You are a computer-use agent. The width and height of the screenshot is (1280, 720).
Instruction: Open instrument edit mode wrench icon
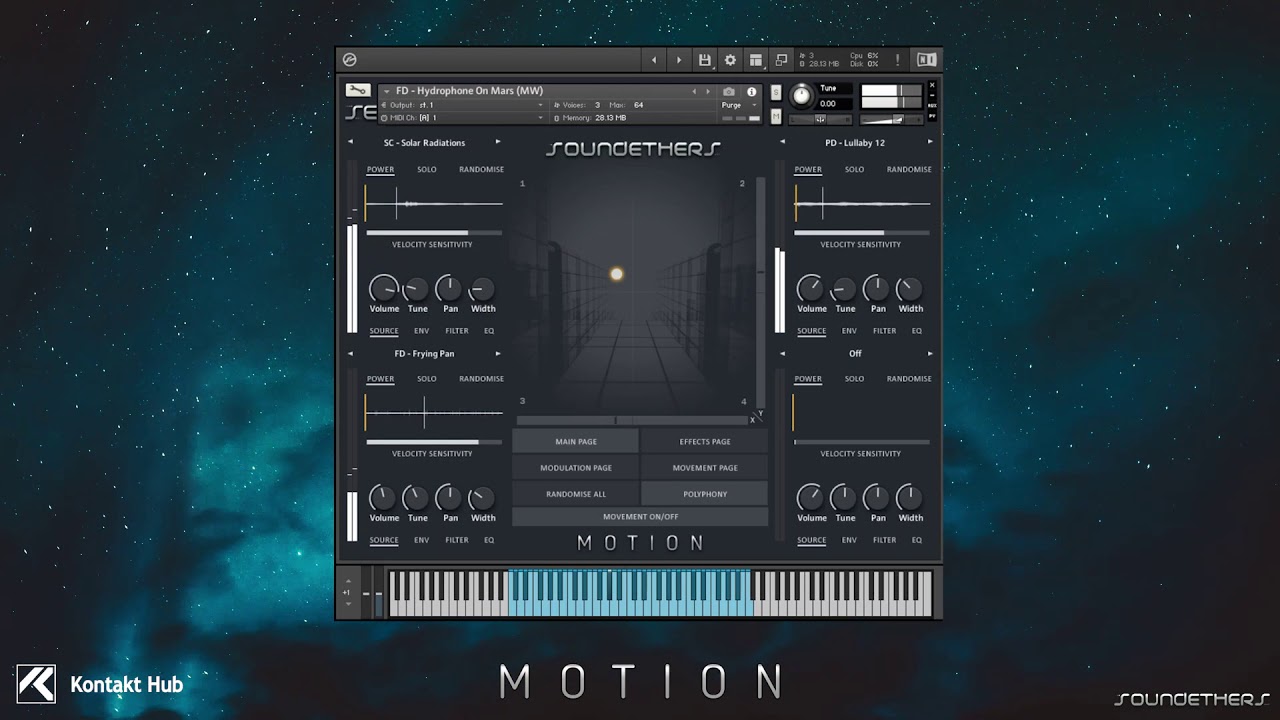(358, 90)
